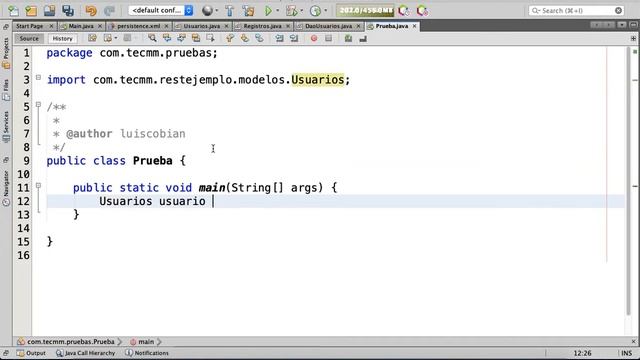The height and width of the screenshot is (360, 640).
Task: Click the New File toolbar icon
Action: click(13, 11)
